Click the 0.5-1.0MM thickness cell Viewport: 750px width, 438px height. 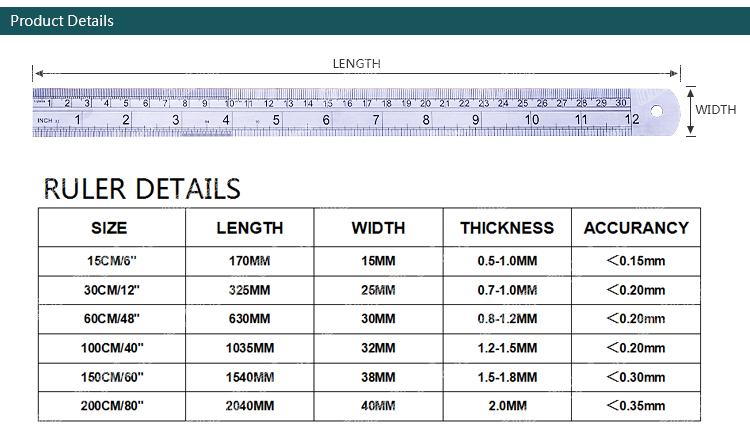pos(507,261)
